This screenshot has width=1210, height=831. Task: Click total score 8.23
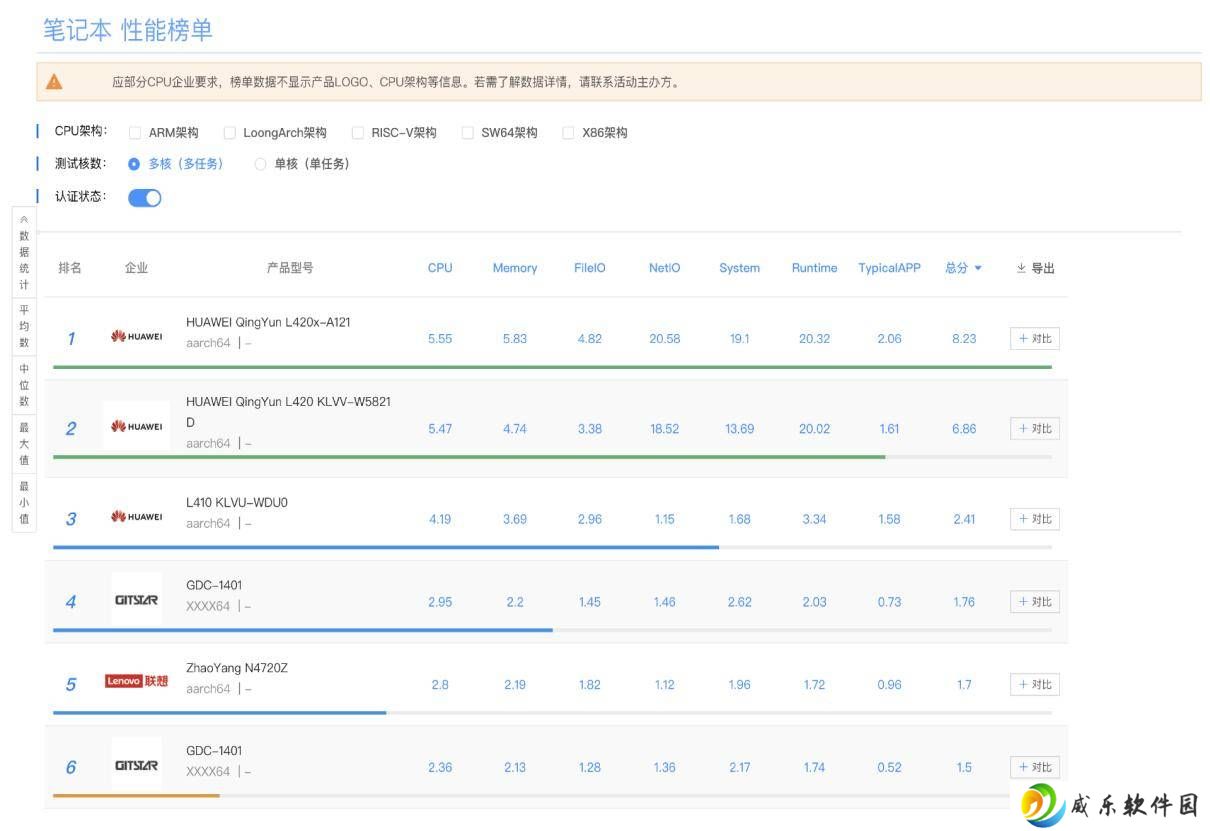tap(964, 339)
